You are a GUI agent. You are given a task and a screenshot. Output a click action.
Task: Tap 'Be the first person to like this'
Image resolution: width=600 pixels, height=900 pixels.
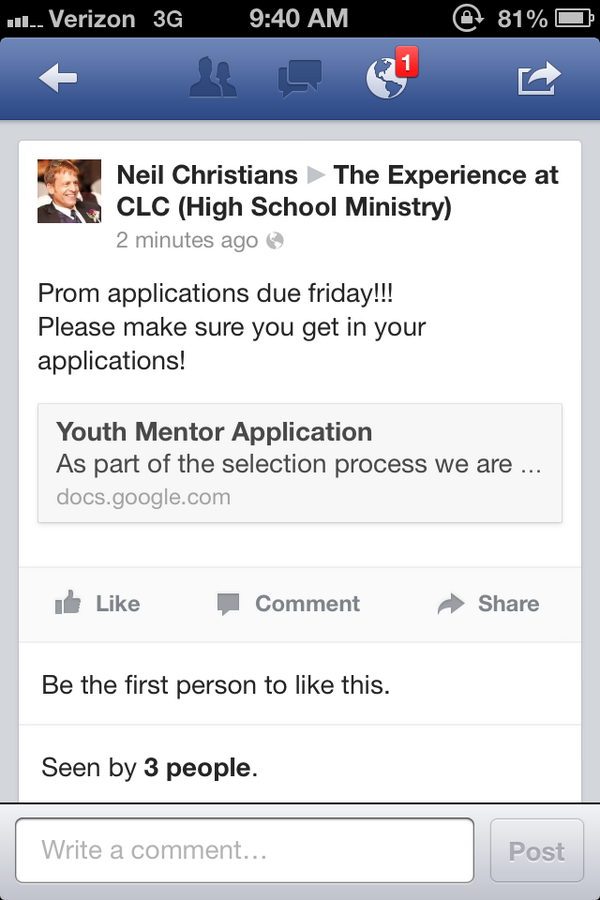tap(216, 685)
